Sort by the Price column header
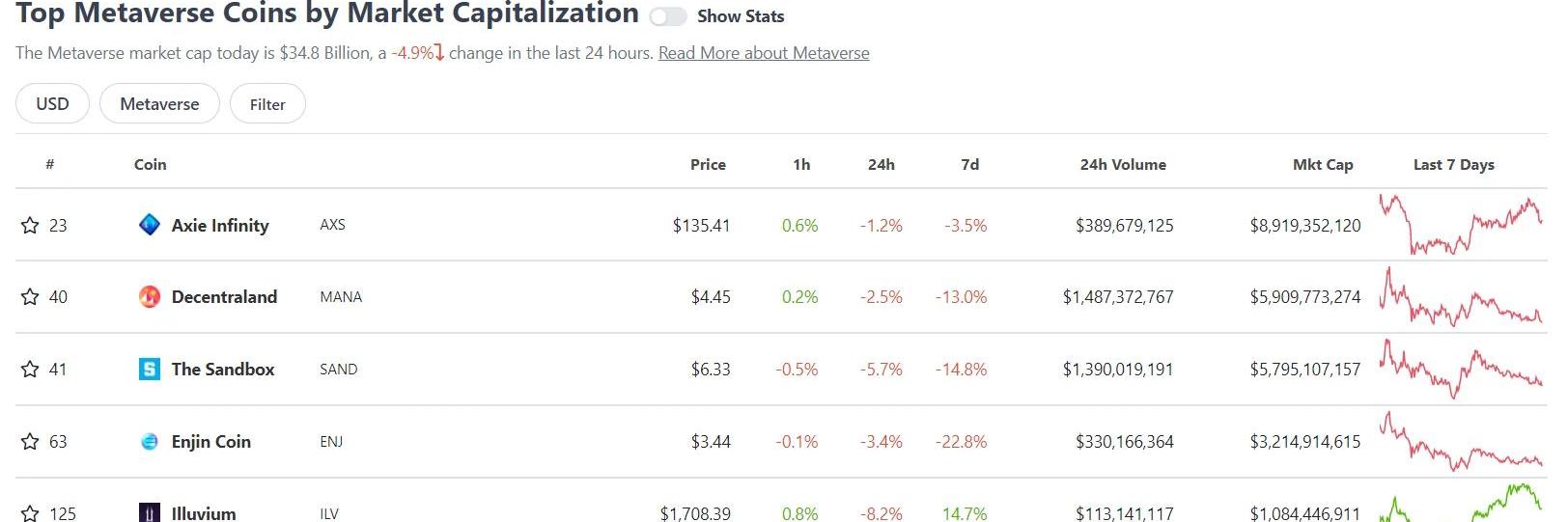Image resolution: width=1568 pixels, height=522 pixels. click(708, 165)
